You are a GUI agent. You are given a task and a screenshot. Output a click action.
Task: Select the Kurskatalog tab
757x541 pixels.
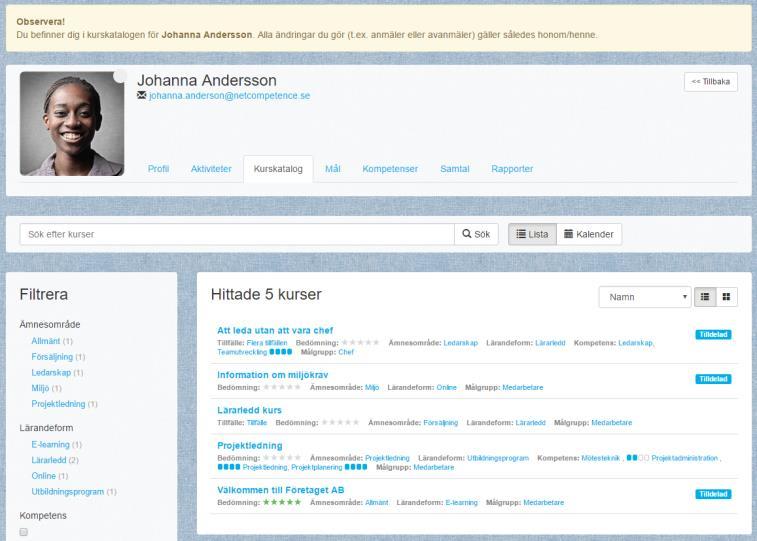coord(278,169)
